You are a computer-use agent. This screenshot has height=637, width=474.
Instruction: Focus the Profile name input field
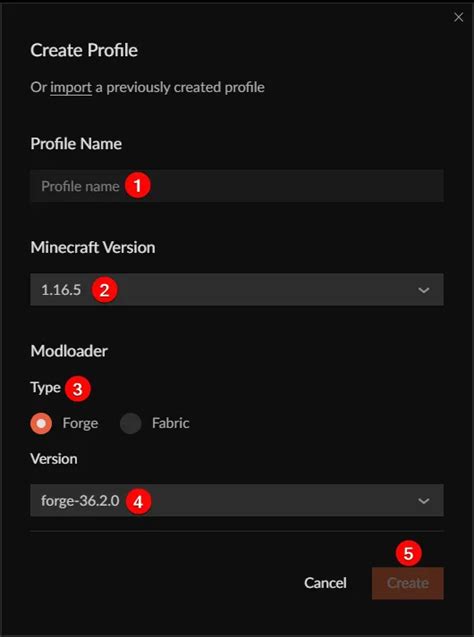coord(237,186)
